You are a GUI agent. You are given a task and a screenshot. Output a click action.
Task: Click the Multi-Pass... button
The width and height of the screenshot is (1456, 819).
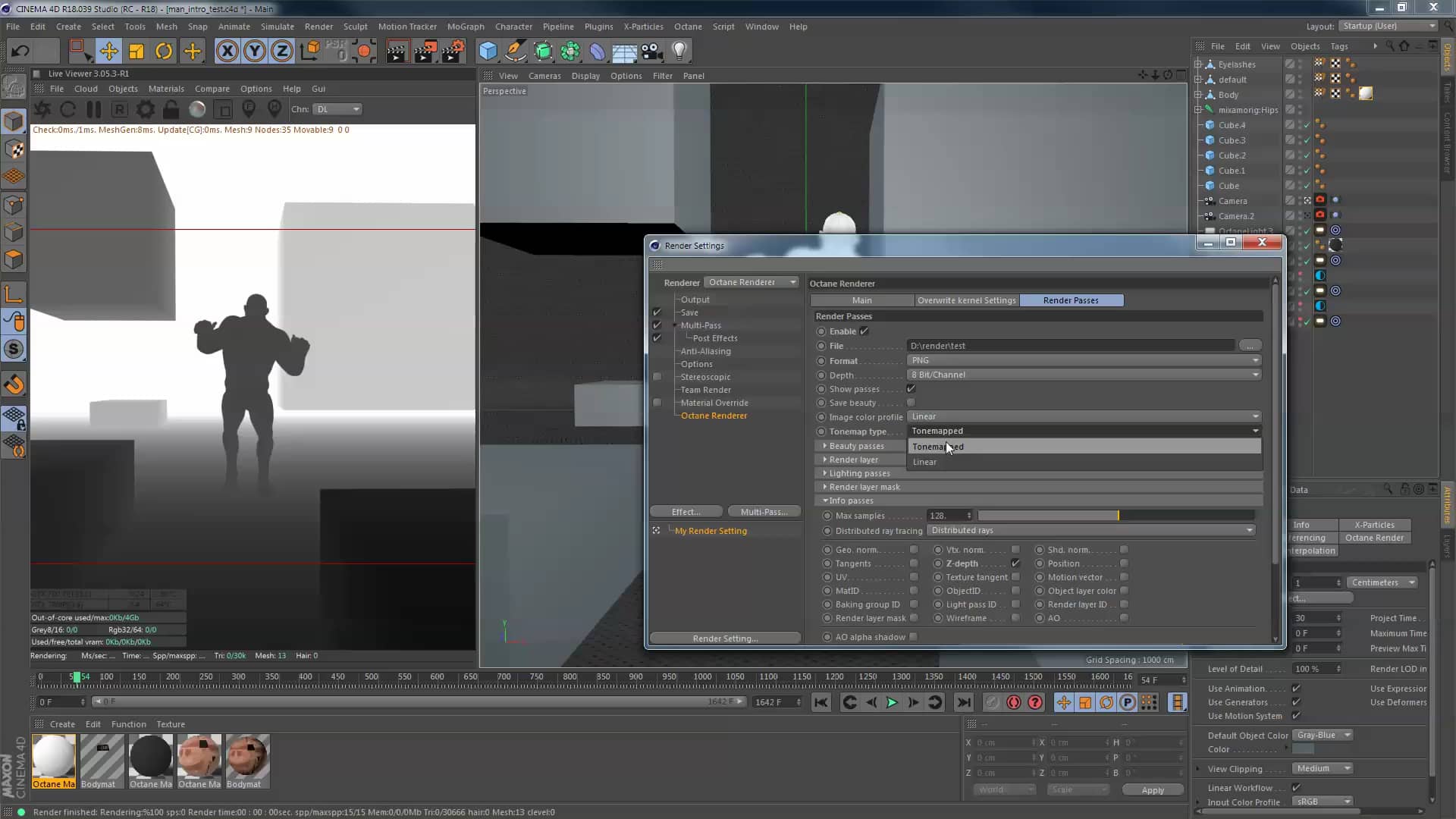coord(764,512)
